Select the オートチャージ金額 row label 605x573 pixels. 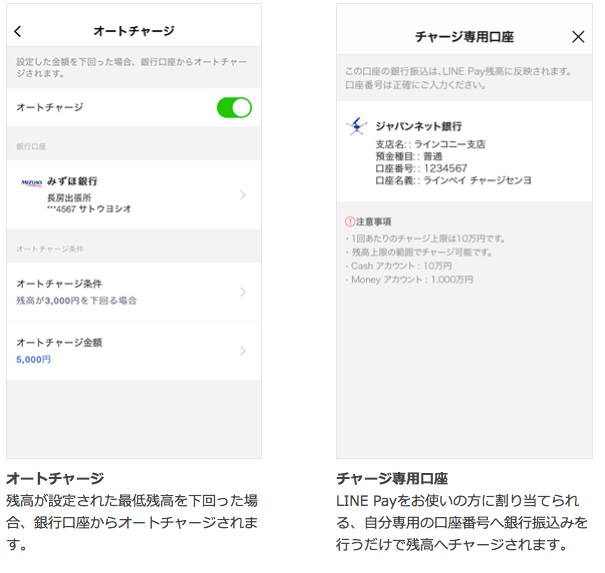(x=59, y=342)
